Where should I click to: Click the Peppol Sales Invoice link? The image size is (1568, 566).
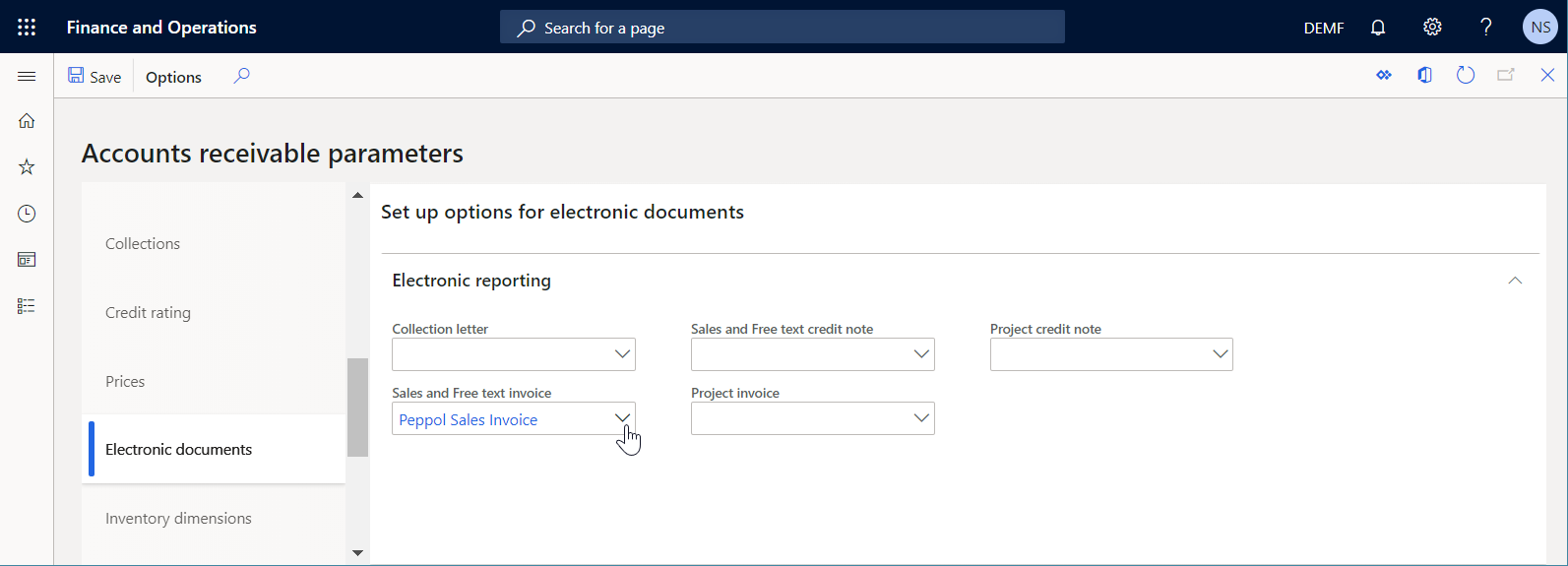click(x=469, y=419)
